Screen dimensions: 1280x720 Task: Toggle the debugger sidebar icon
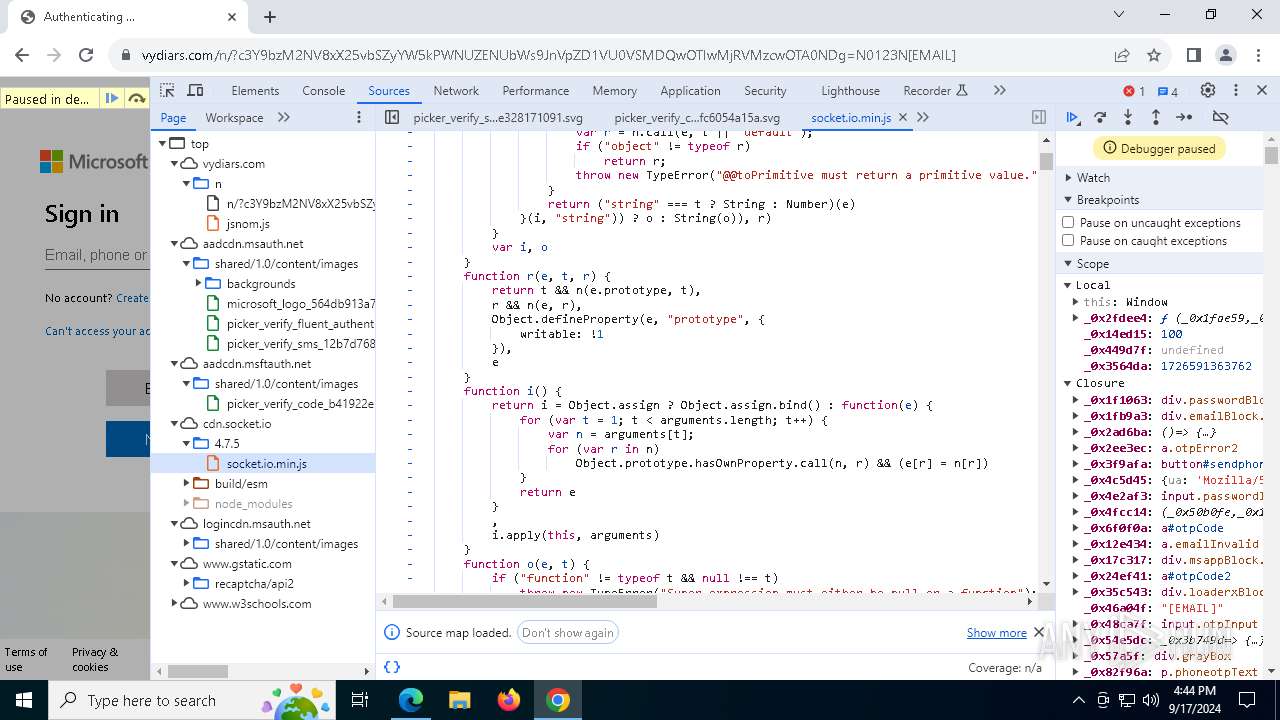(x=1039, y=117)
